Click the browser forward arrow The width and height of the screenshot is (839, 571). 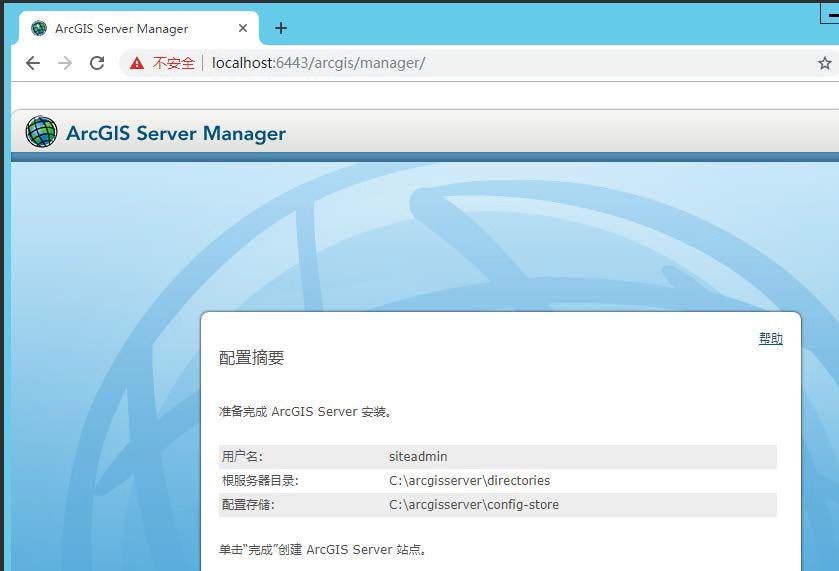tap(65, 63)
